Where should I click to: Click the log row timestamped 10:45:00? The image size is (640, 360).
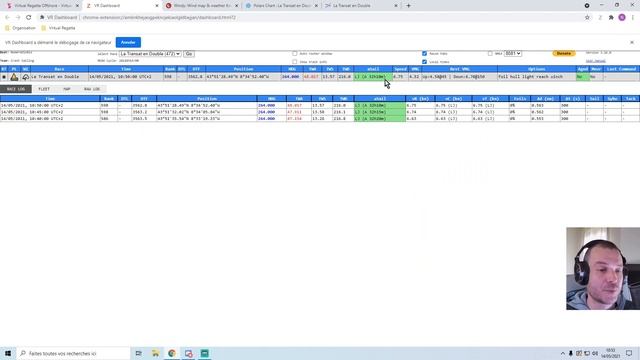pyautogui.click(x=320, y=112)
